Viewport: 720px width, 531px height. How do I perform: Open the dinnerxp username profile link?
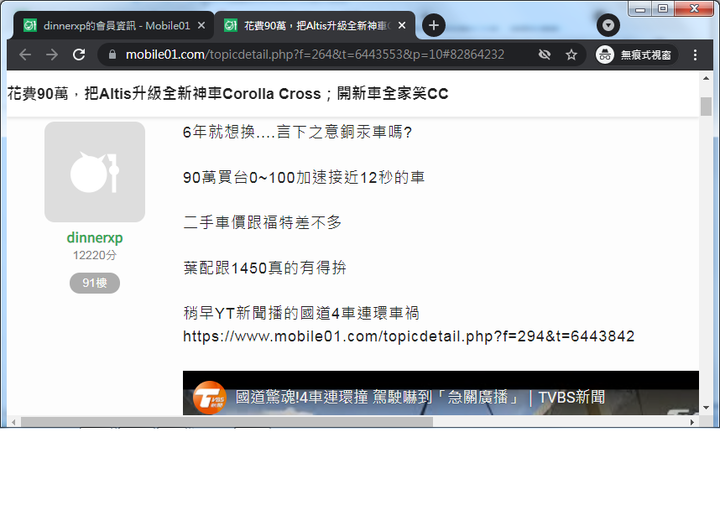point(95,238)
